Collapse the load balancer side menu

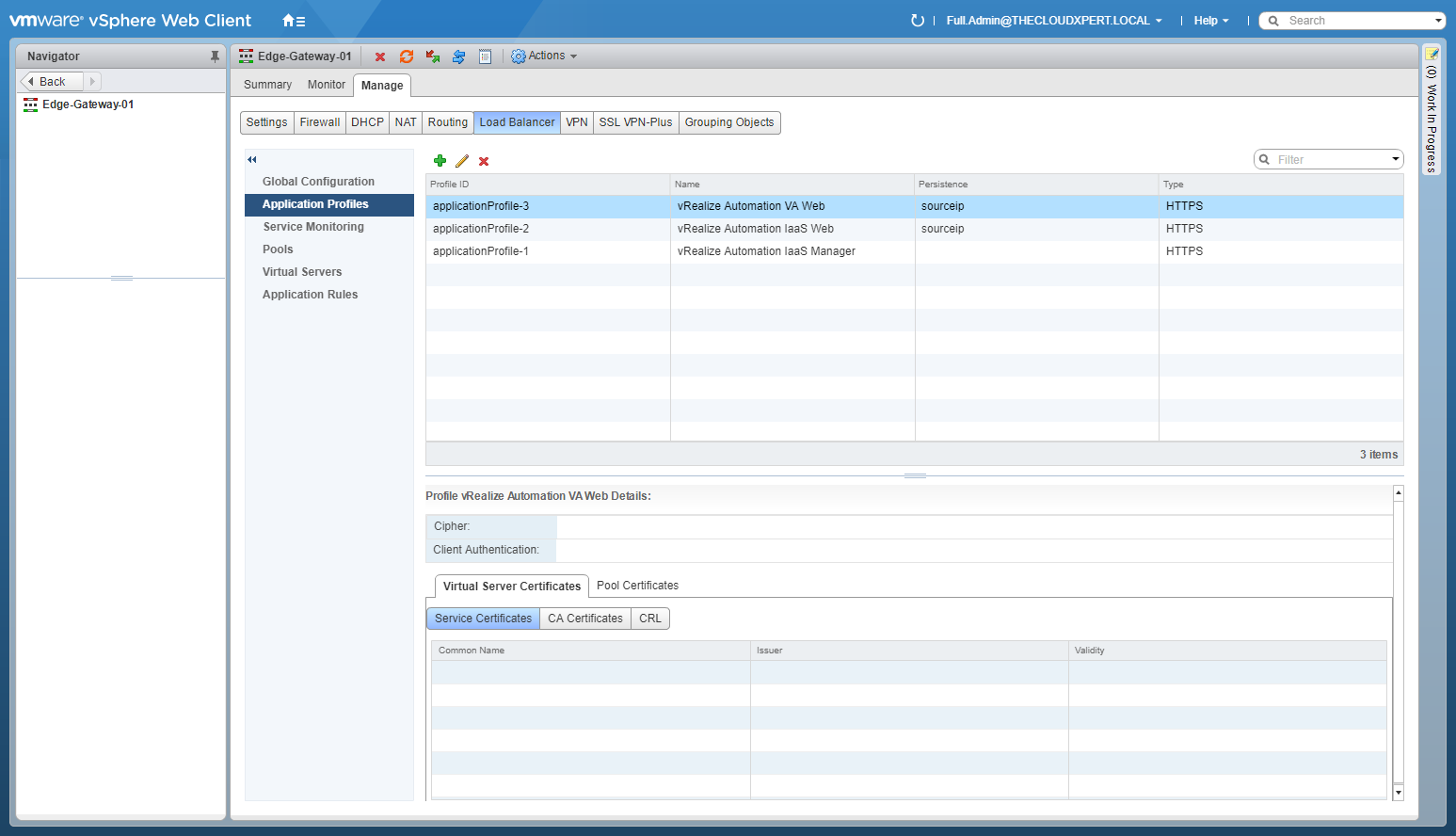[x=252, y=159]
